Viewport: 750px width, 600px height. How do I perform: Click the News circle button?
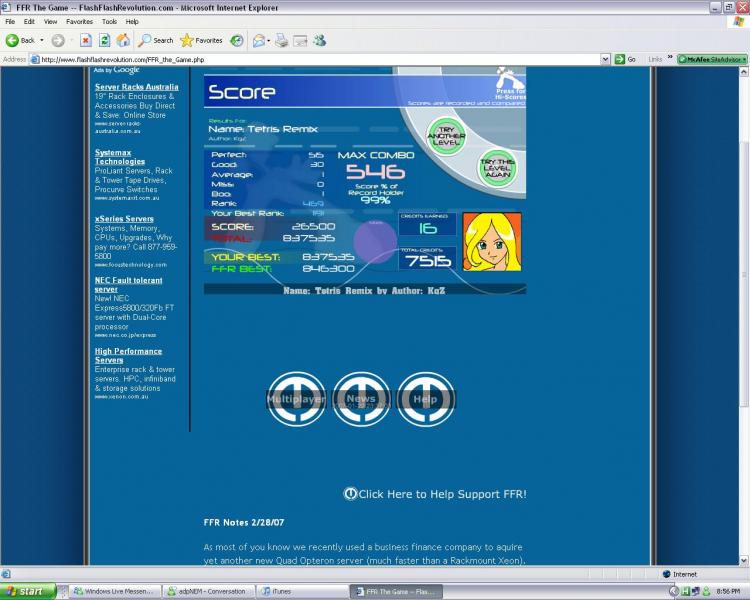[361, 399]
